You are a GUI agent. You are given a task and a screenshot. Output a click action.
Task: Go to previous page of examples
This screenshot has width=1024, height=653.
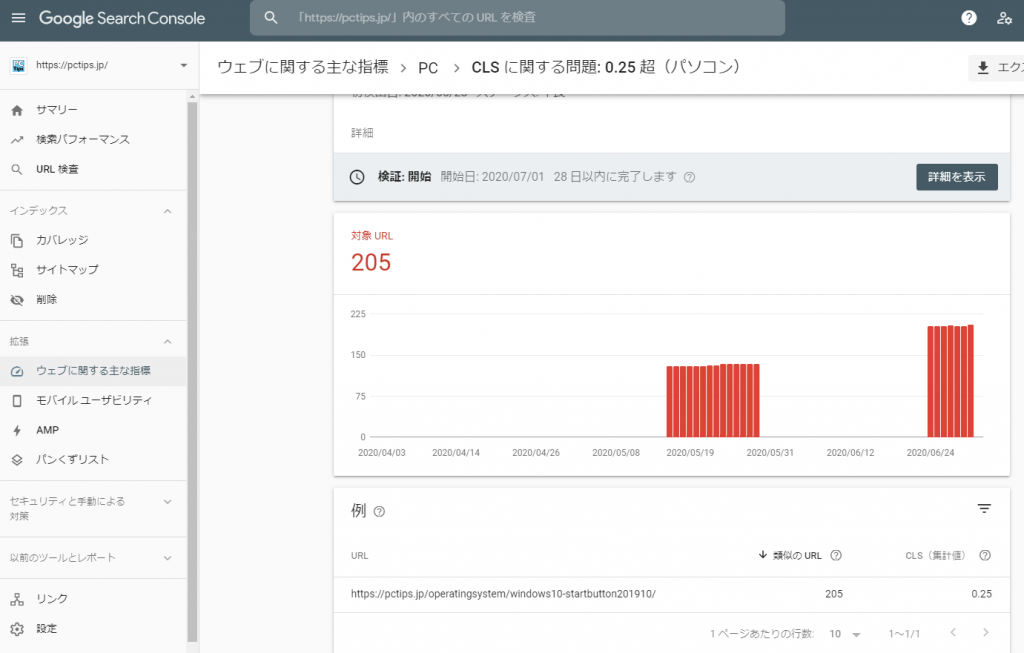pos(953,633)
